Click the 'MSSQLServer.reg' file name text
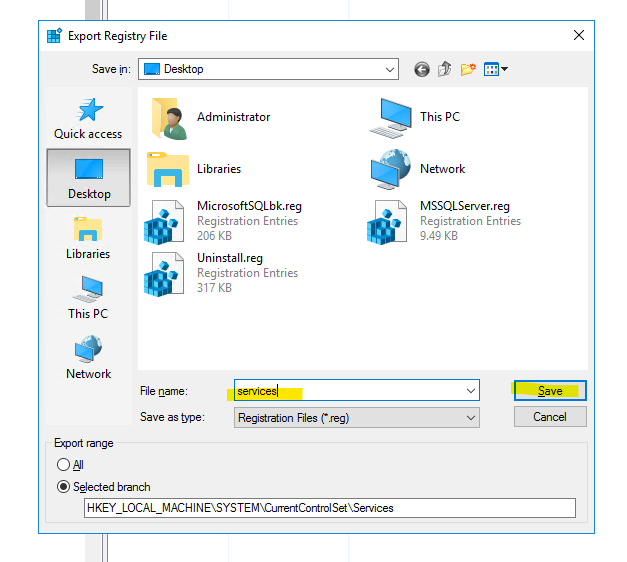The image size is (627, 562). [465, 206]
